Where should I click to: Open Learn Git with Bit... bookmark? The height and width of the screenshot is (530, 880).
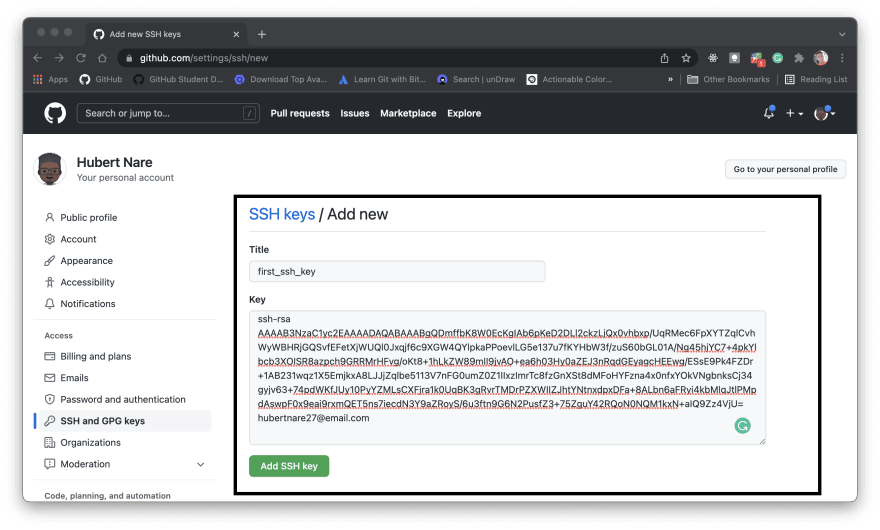[382, 80]
